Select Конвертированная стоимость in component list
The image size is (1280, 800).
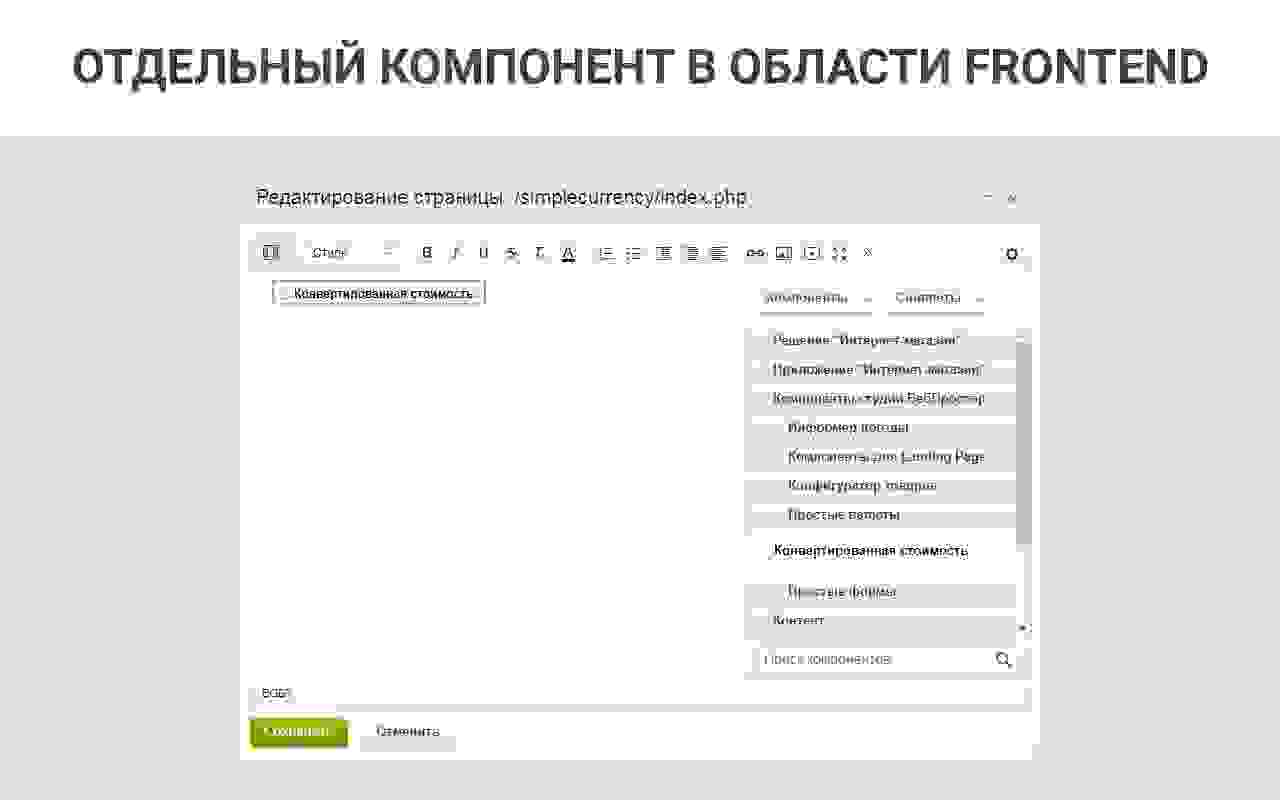870,551
